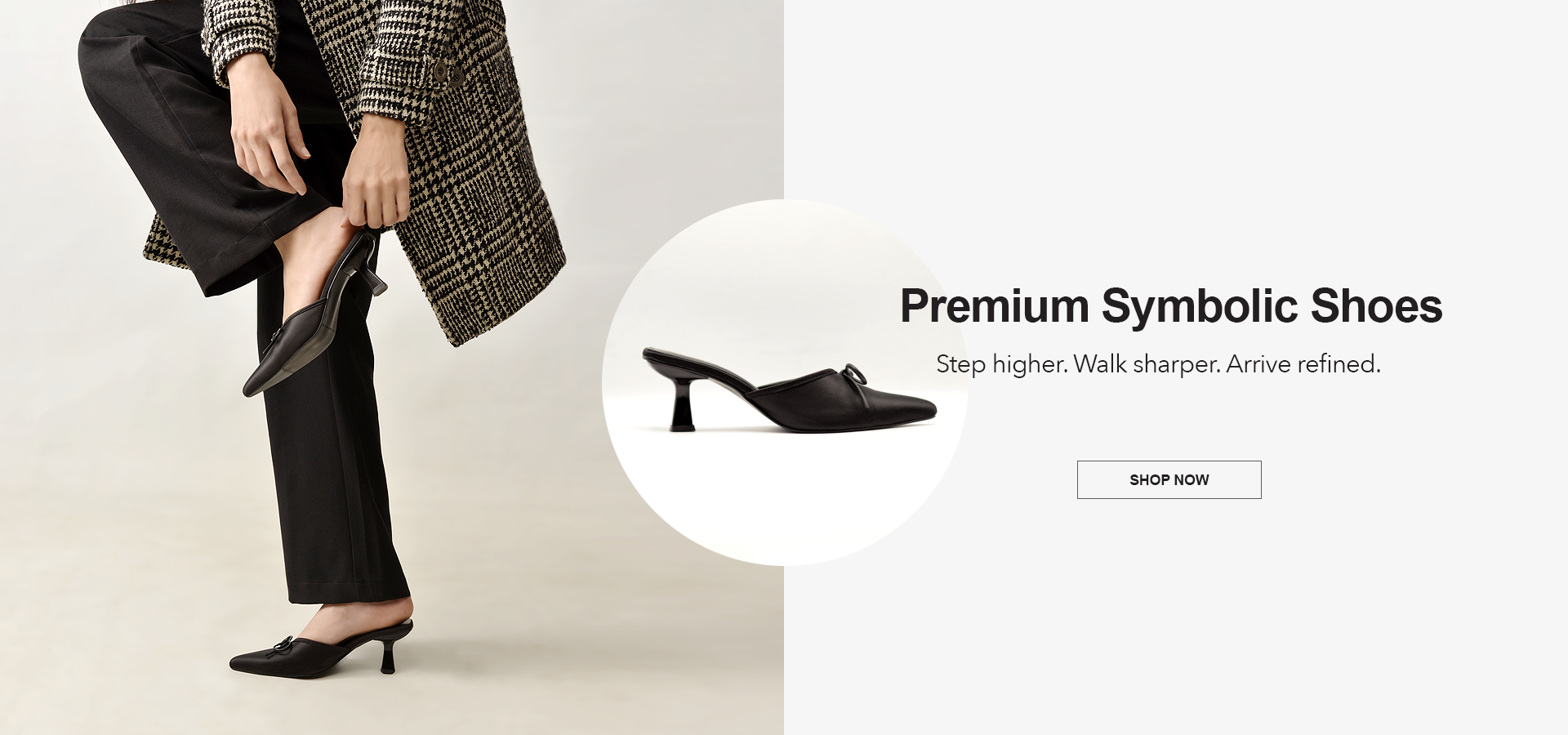This screenshot has height=735, width=1568.
Task: Click the button on the coat sleeve
Action: pos(441,73)
